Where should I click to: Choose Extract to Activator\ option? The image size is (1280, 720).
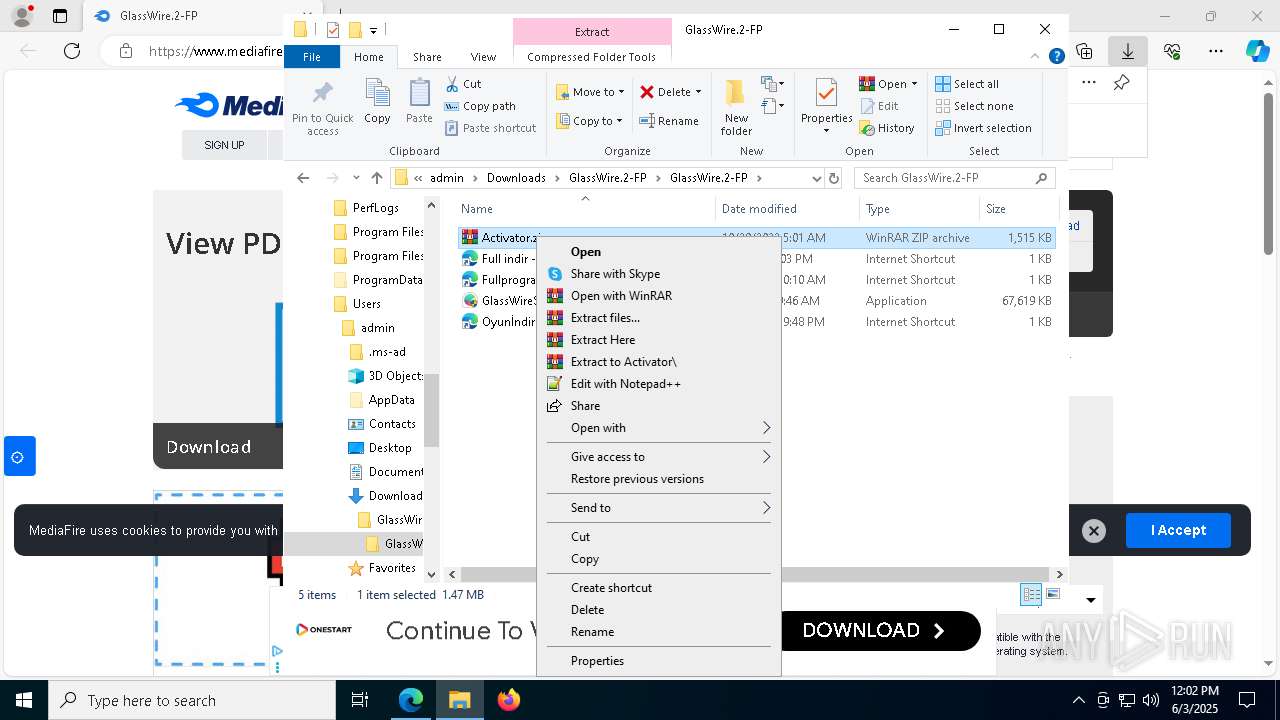click(659, 362)
